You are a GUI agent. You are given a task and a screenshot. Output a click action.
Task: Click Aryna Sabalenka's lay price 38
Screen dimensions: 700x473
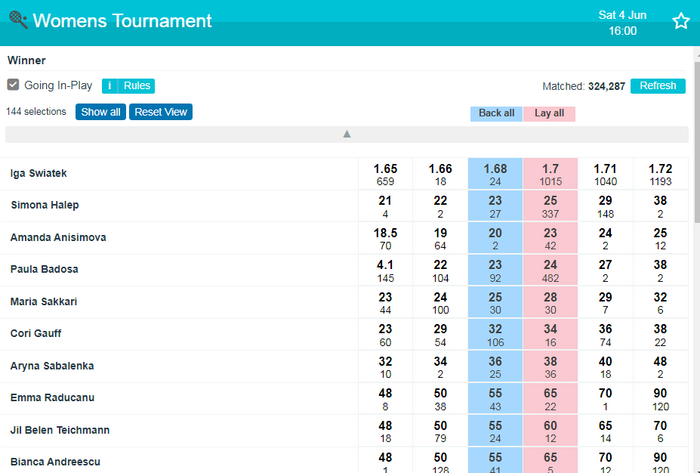click(550, 366)
